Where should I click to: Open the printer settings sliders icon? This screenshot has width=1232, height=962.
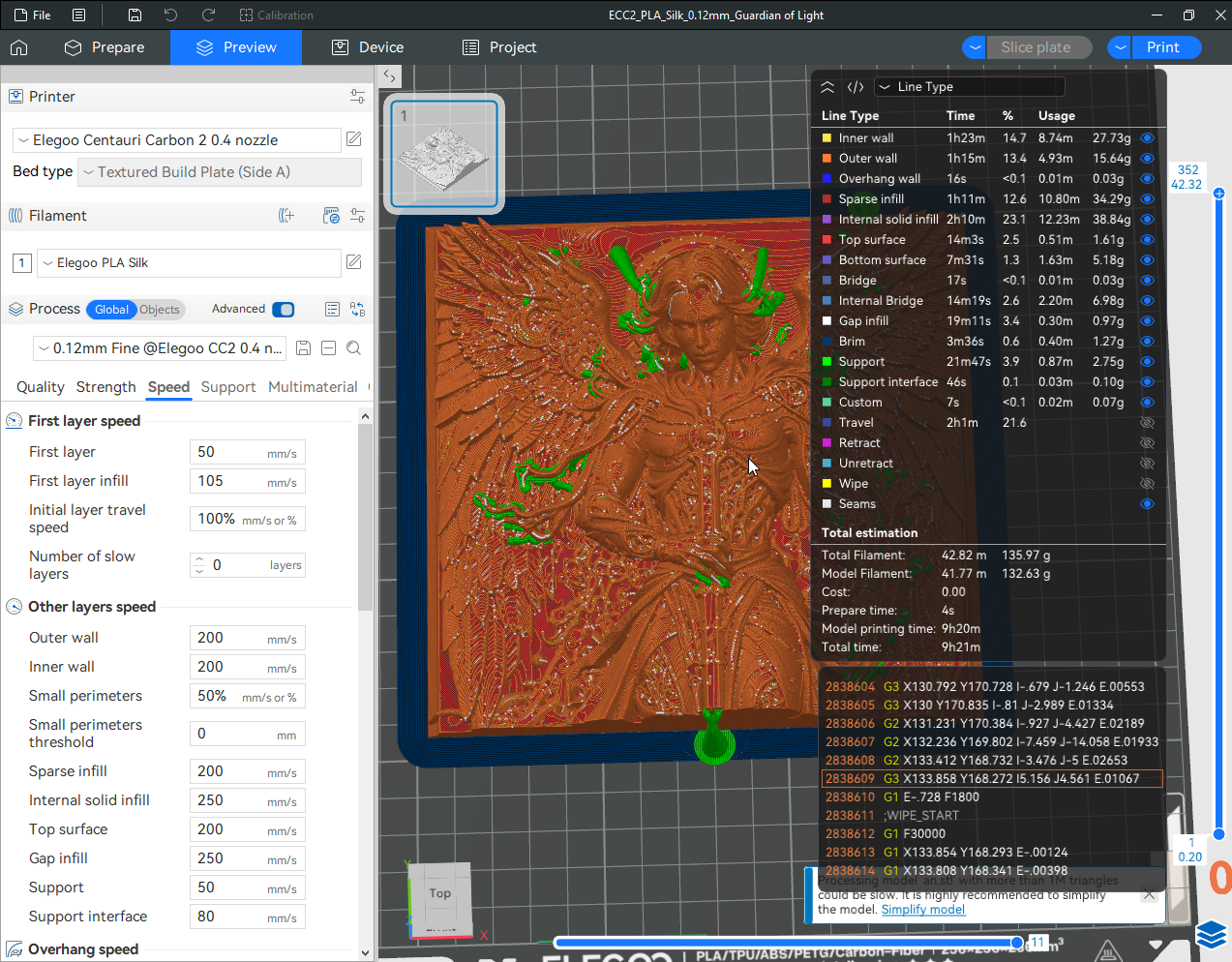pyautogui.click(x=357, y=97)
